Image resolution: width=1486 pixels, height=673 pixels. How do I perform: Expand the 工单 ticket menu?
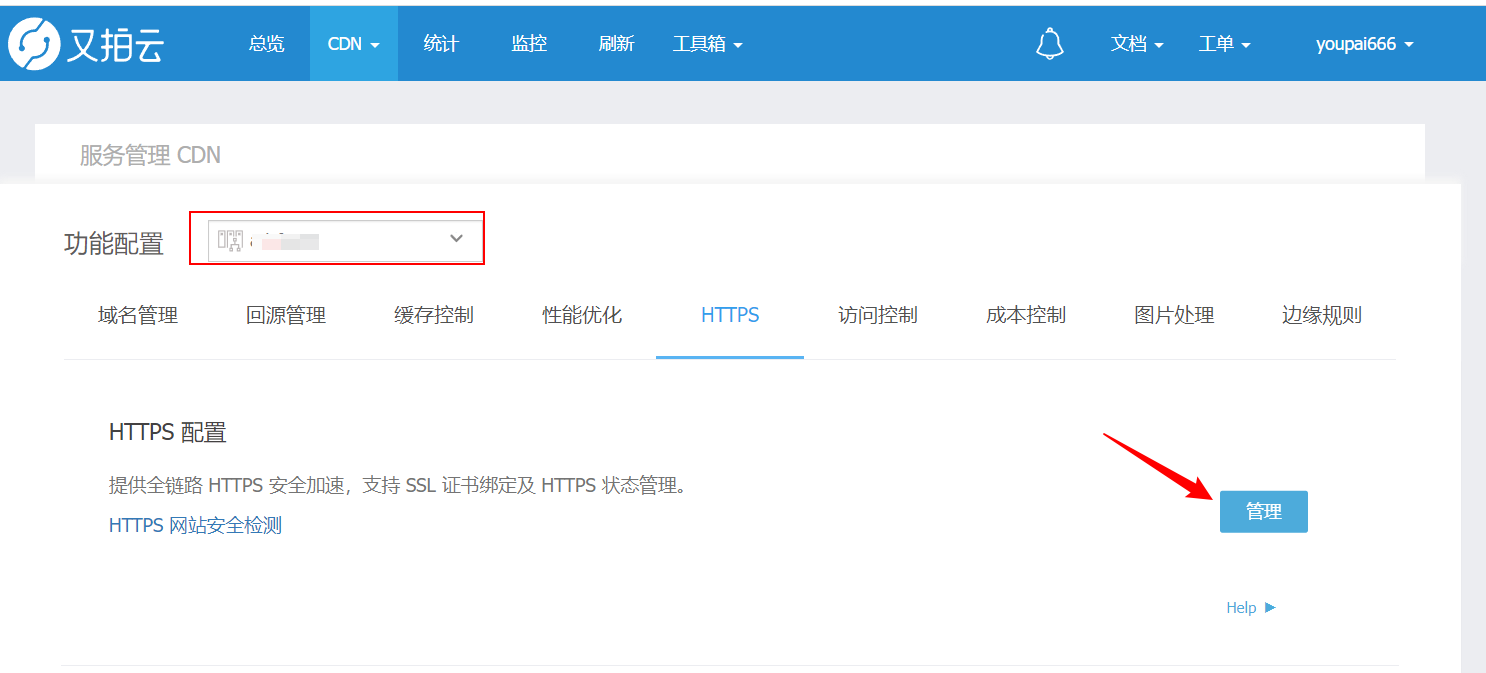coord(1225,44)
